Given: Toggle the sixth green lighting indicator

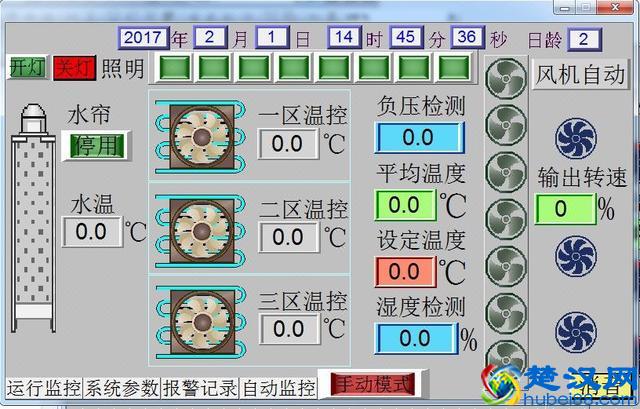Looking at the screenshot, I should point(374,68).
